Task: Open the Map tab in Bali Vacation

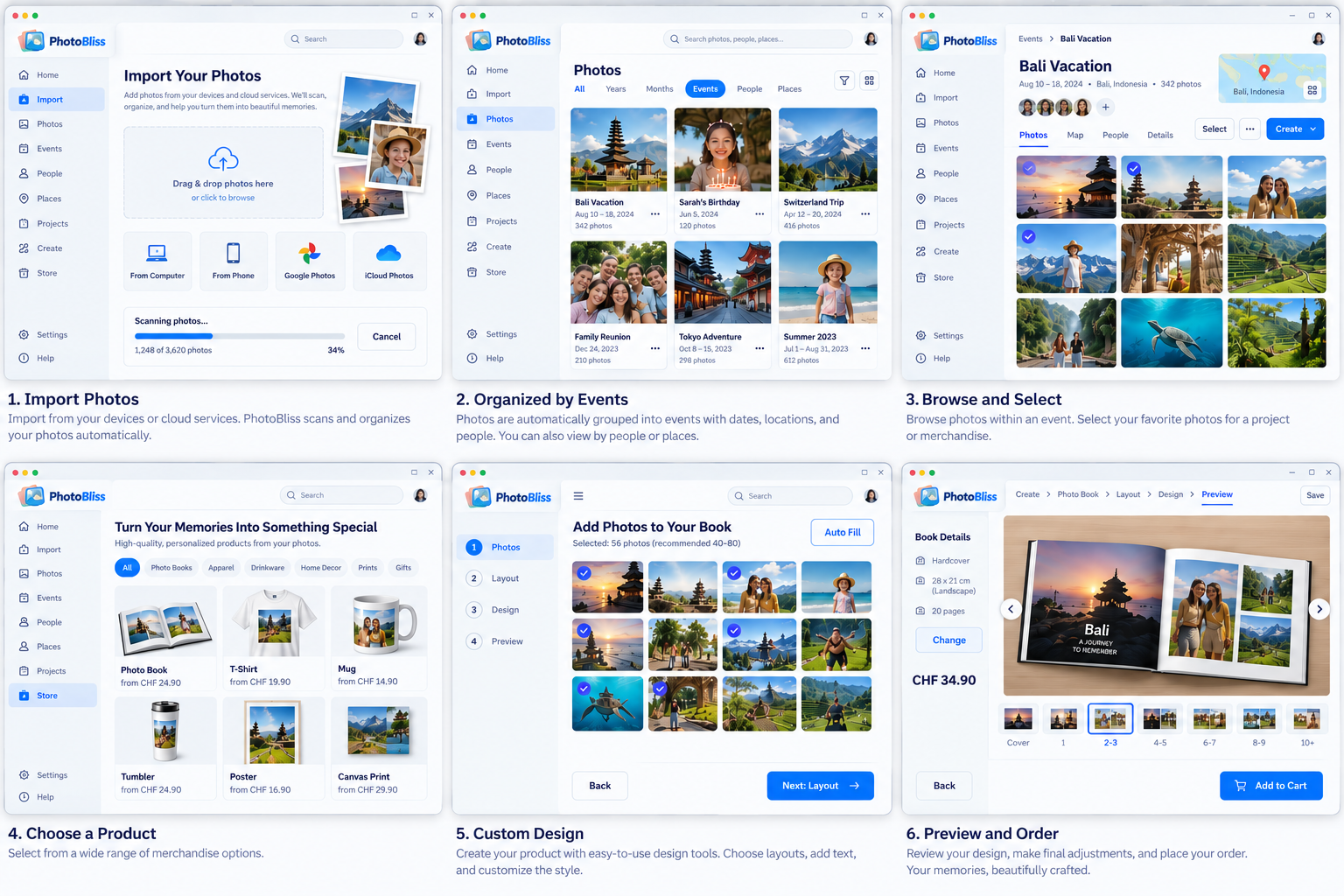Action: coord(1075,136)
